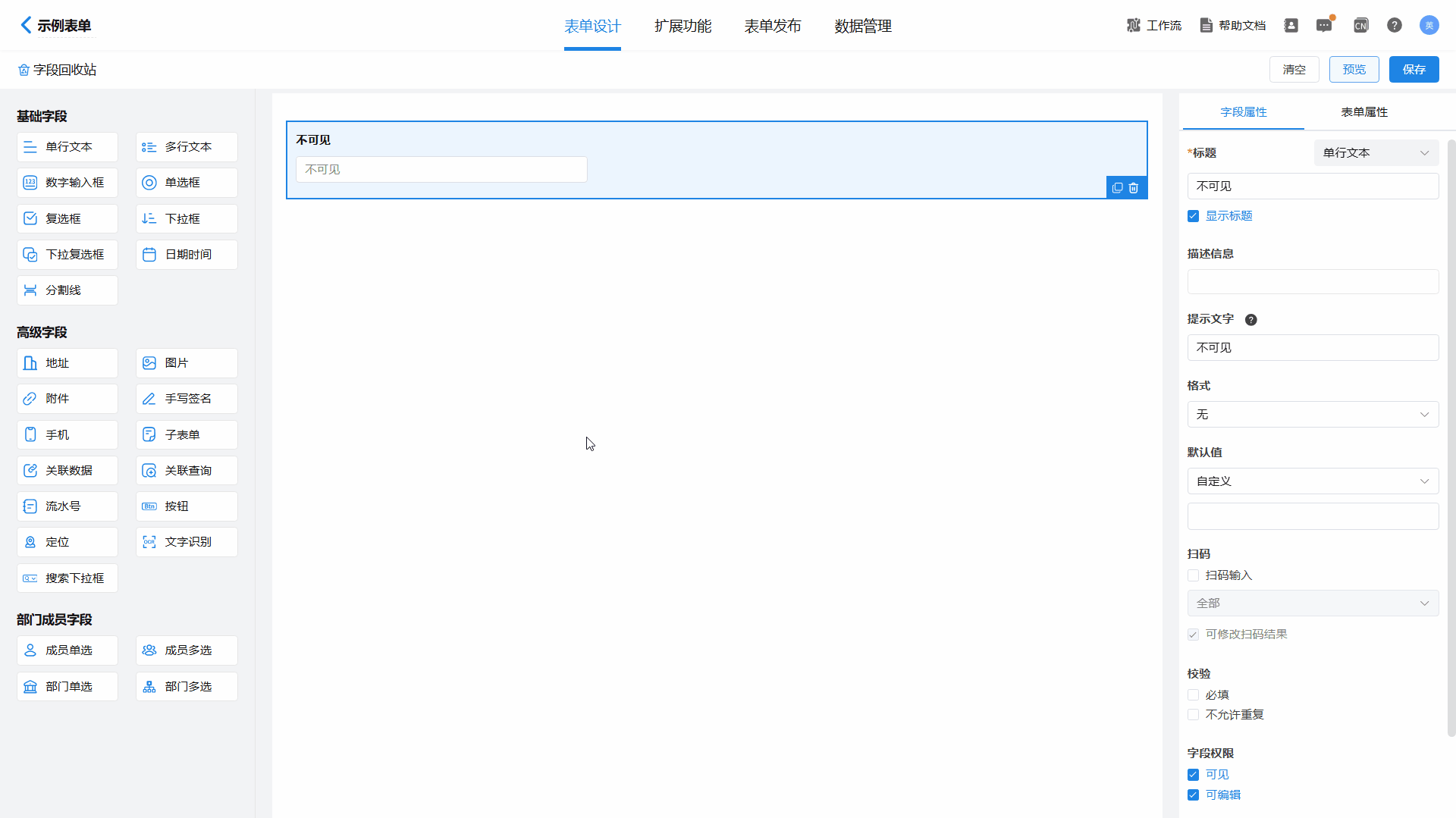1456x818 pixels.
Task: Add an 附件 field
Action: (67, 399)
